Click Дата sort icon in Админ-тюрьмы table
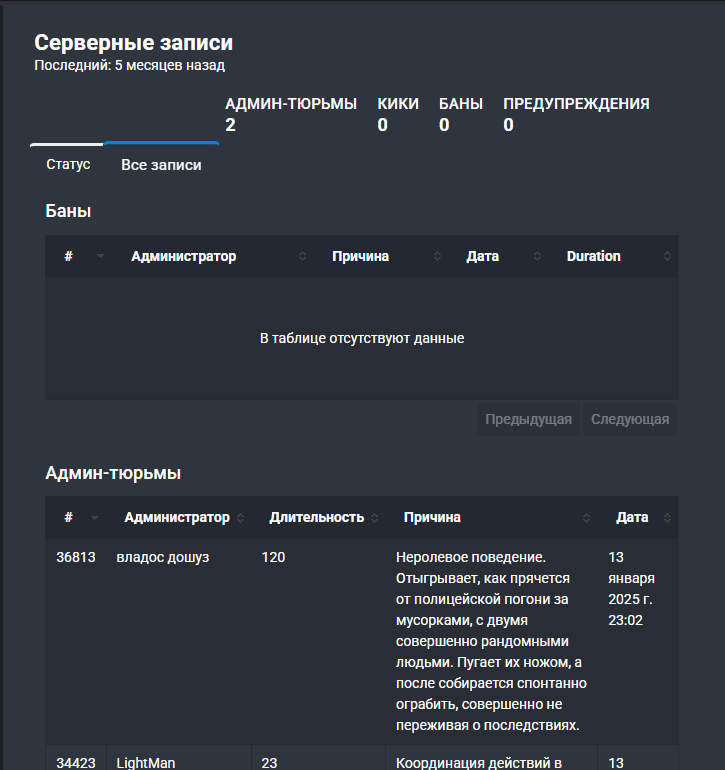Viewport: 725px width, 770px height. click(667, 518)
